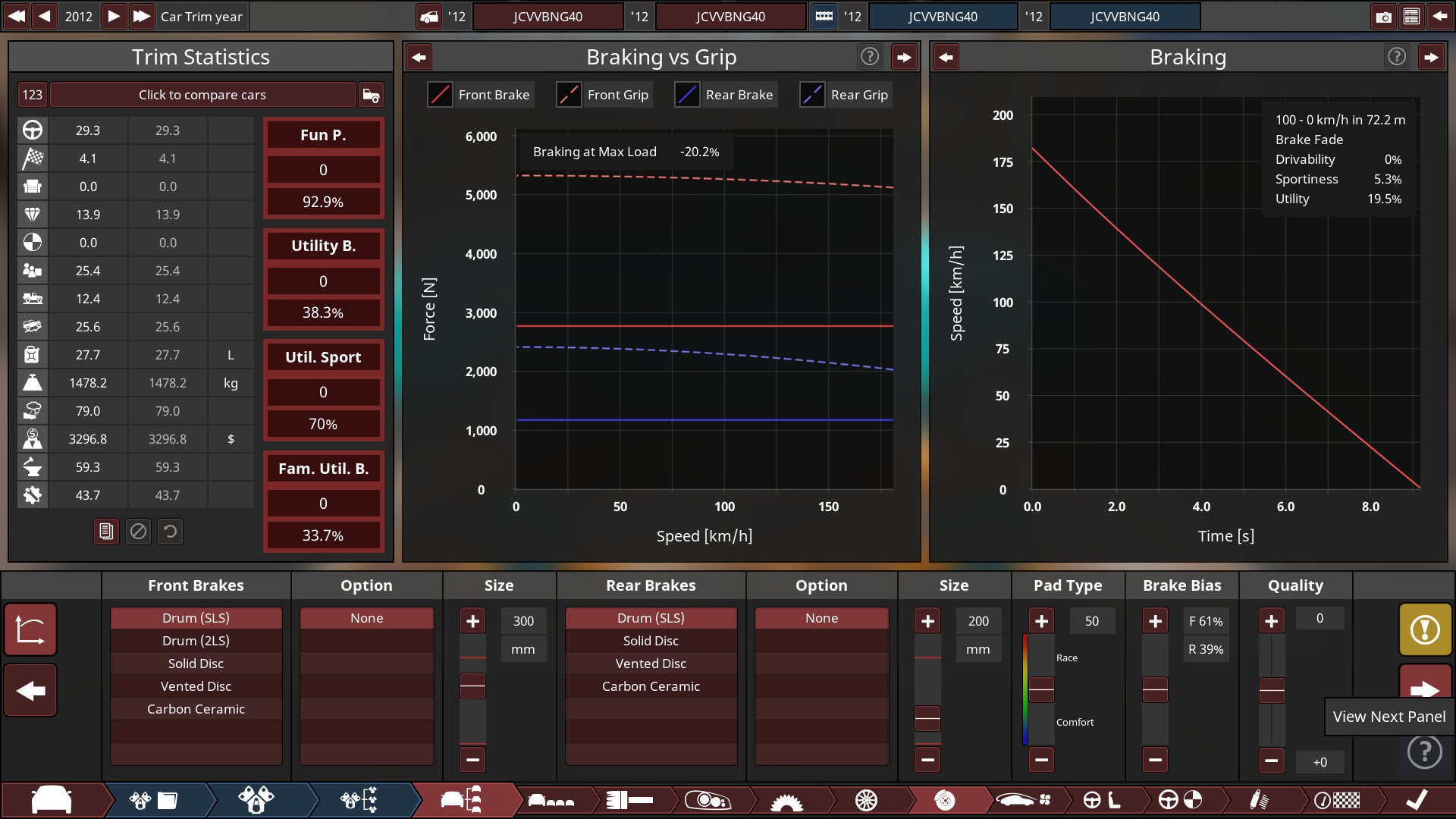Show next graph in Braking panel
Image resolution: width=1456 pixels, height=819 pixels.
(1431, 57)
